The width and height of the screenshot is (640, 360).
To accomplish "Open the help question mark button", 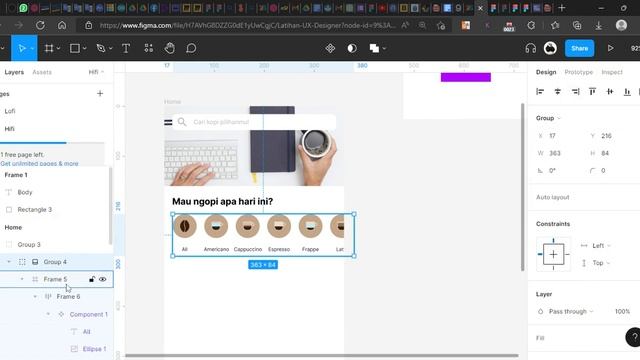I will click(x=634, y=337).
